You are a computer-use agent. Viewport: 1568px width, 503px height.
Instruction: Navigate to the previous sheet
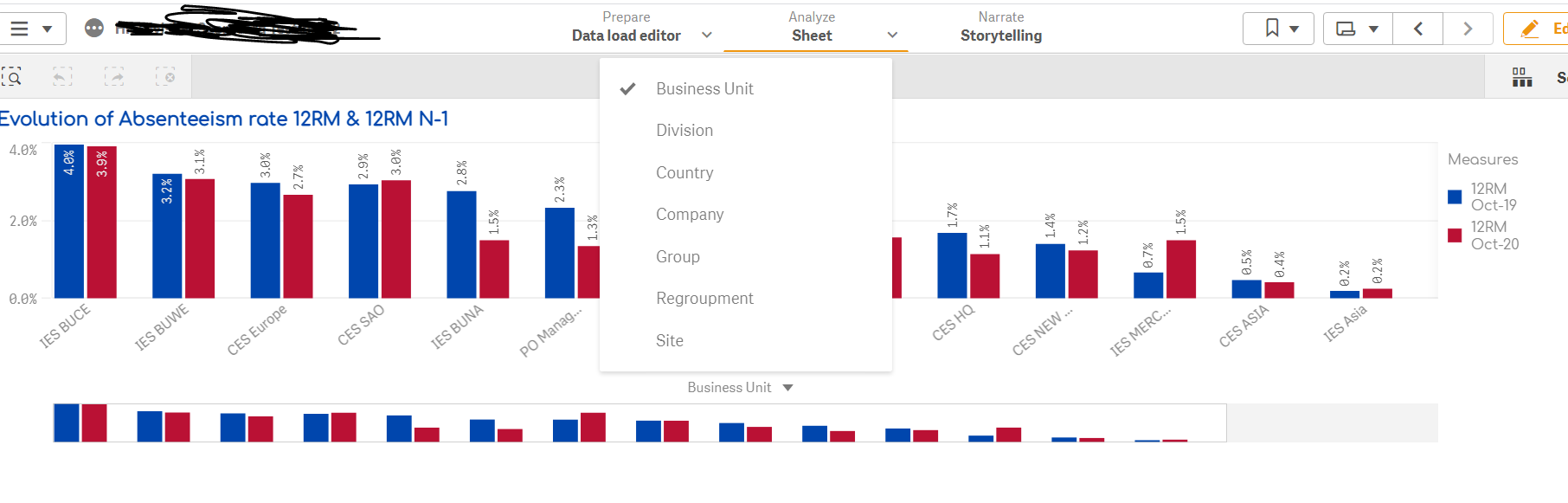pos(1417,28)
